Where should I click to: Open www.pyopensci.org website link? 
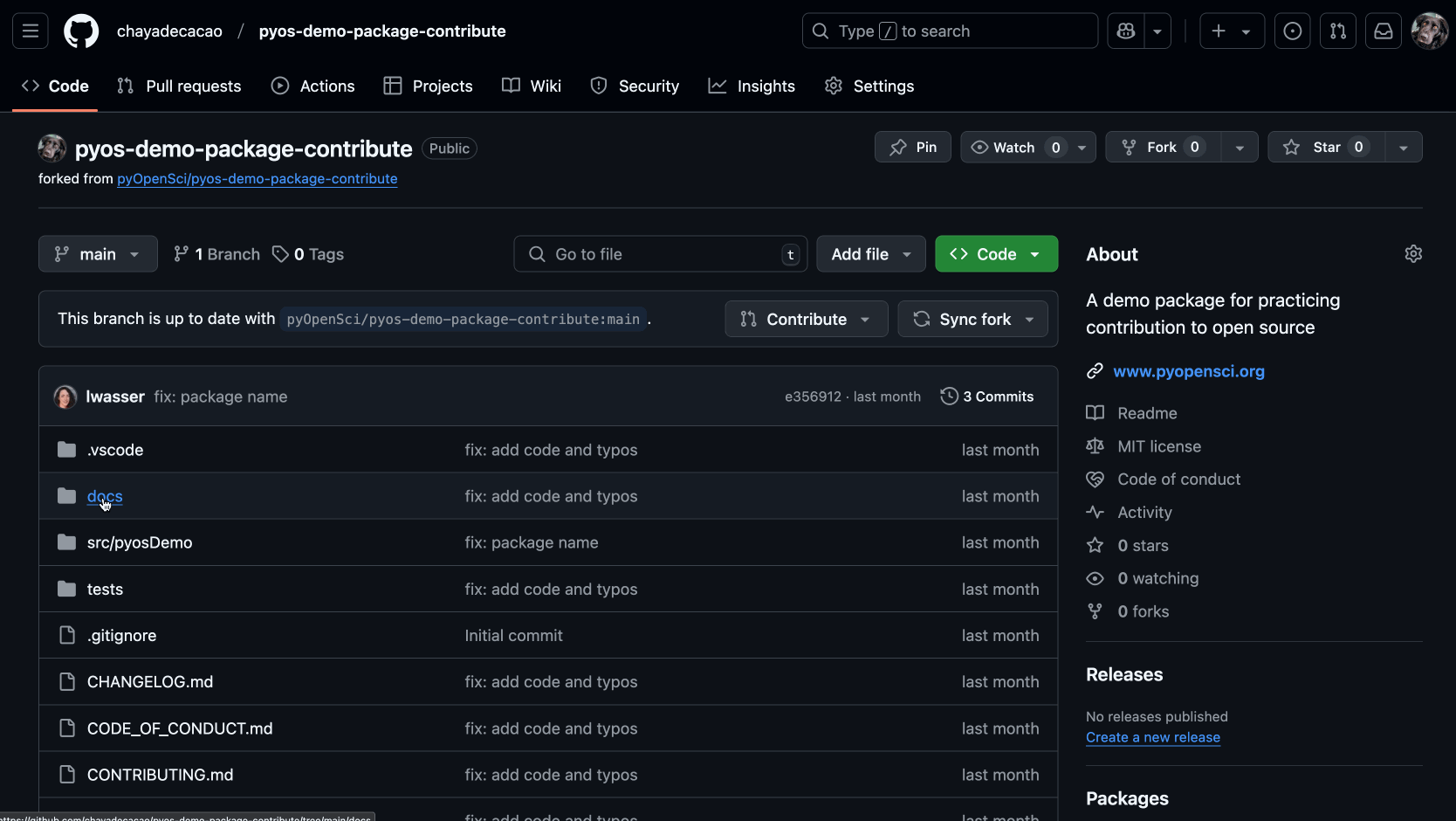pyautogui.click(x=1189, y=371)
